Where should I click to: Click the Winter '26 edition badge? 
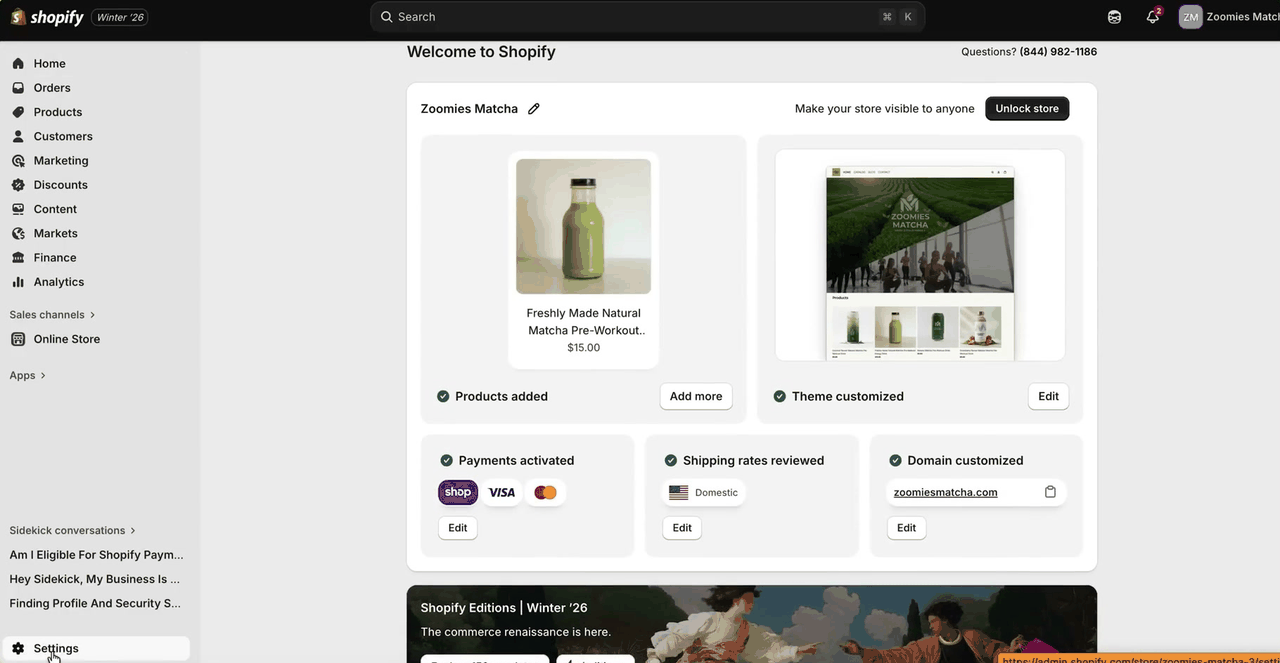click(120, 17)
